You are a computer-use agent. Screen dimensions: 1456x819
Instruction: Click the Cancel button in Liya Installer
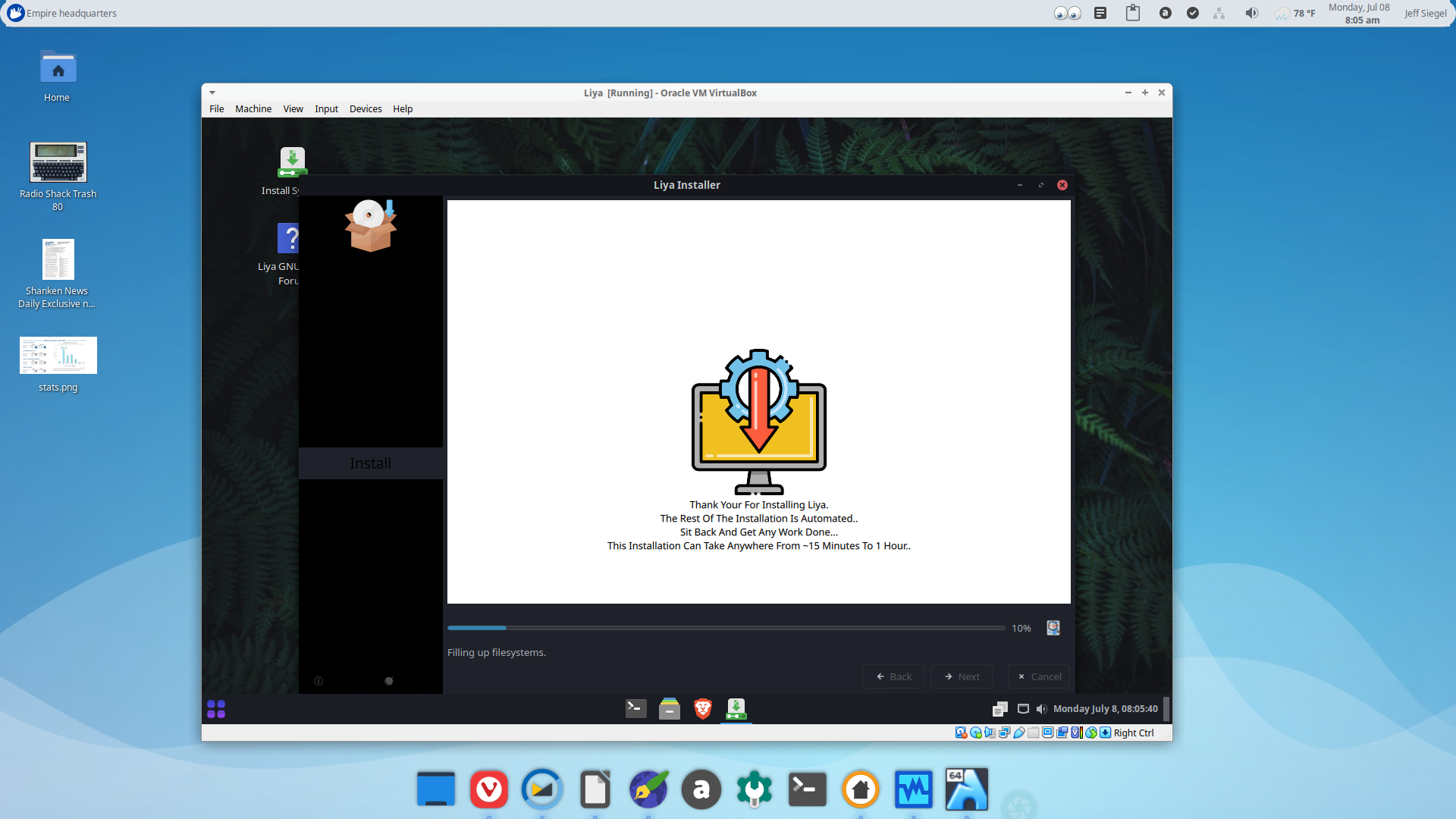[x=1039, y=676]
